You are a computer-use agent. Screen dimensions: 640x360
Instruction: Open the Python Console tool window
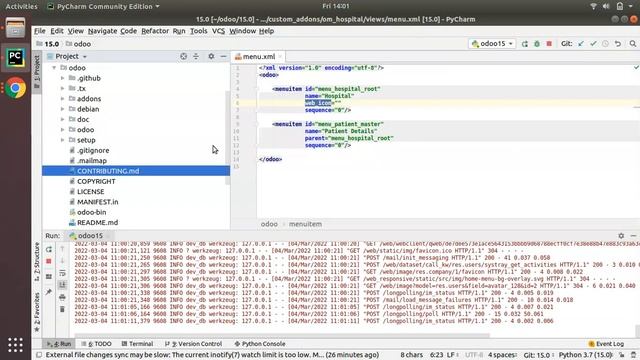tap(260, 344)
